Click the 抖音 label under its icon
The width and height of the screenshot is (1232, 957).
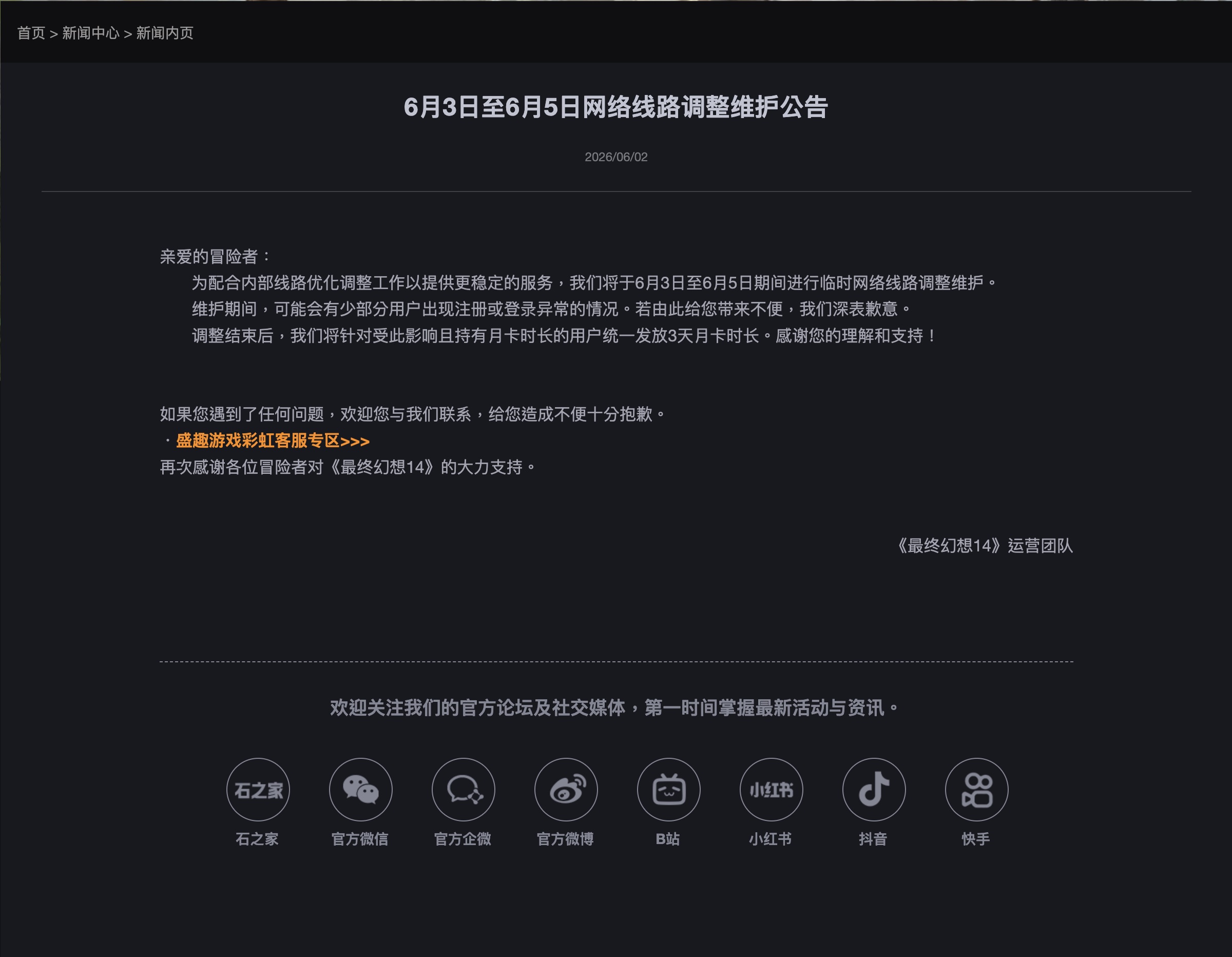click(873, 839)
